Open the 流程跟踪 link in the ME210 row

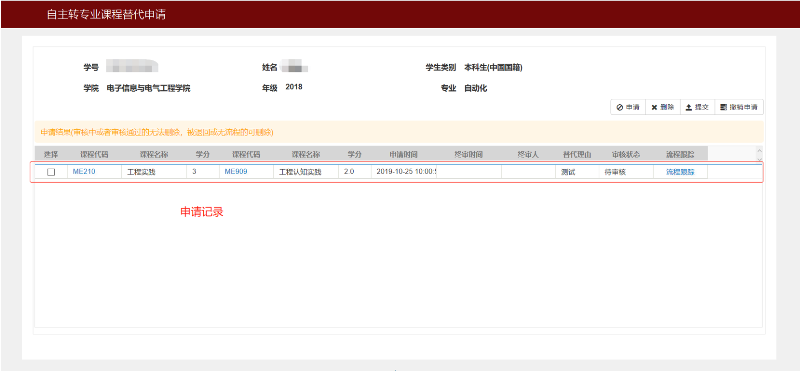pos(680,172)
